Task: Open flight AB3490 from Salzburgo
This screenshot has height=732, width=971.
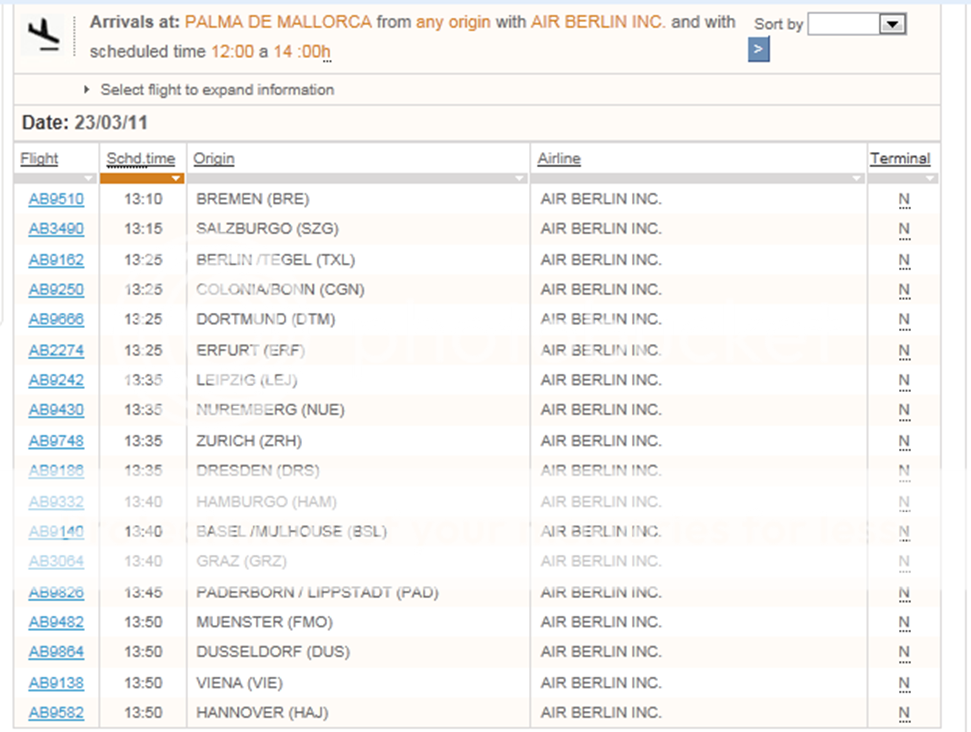Action: (x=56, y=229)
